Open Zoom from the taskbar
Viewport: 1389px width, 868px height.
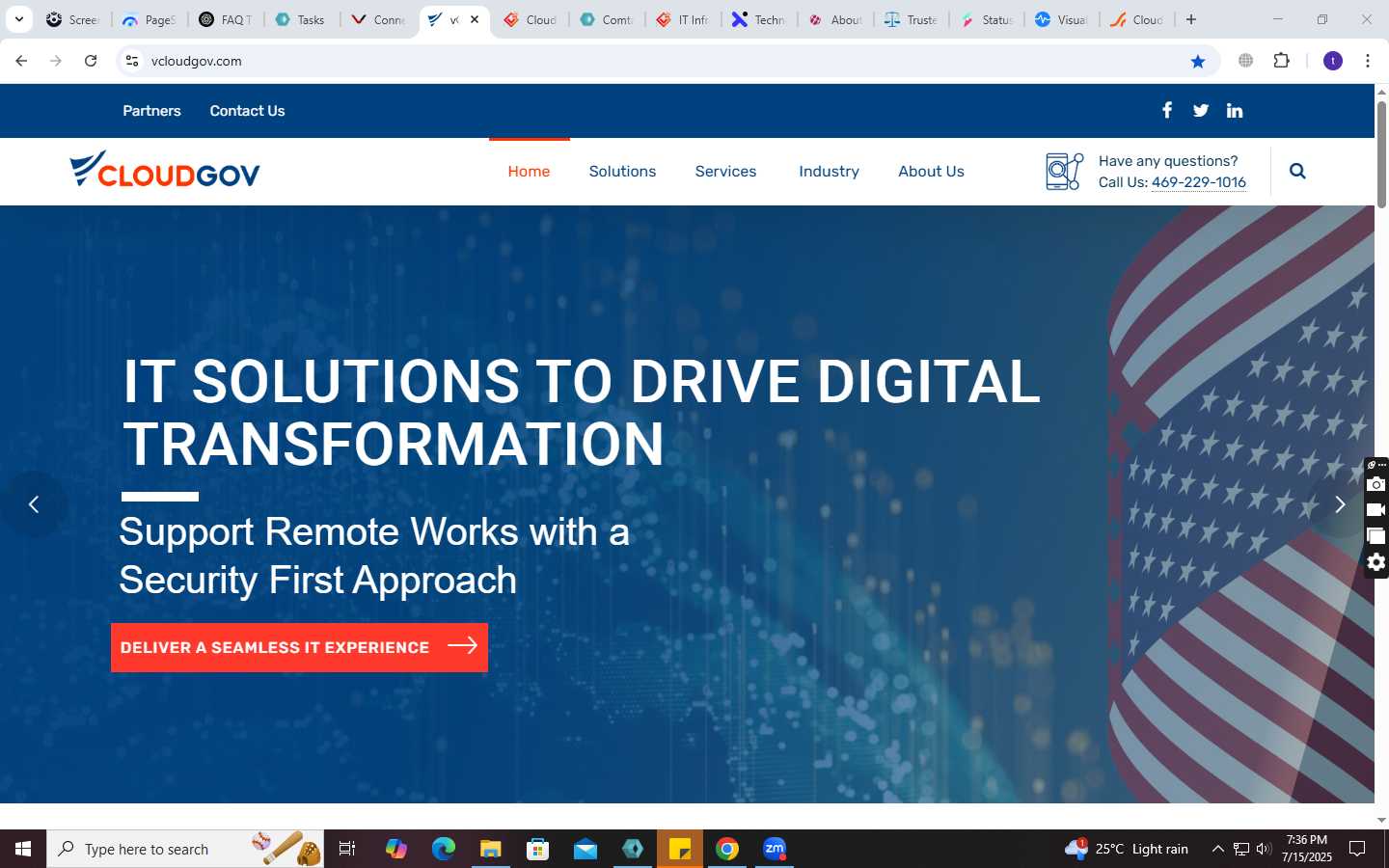[x=775, y=849]
